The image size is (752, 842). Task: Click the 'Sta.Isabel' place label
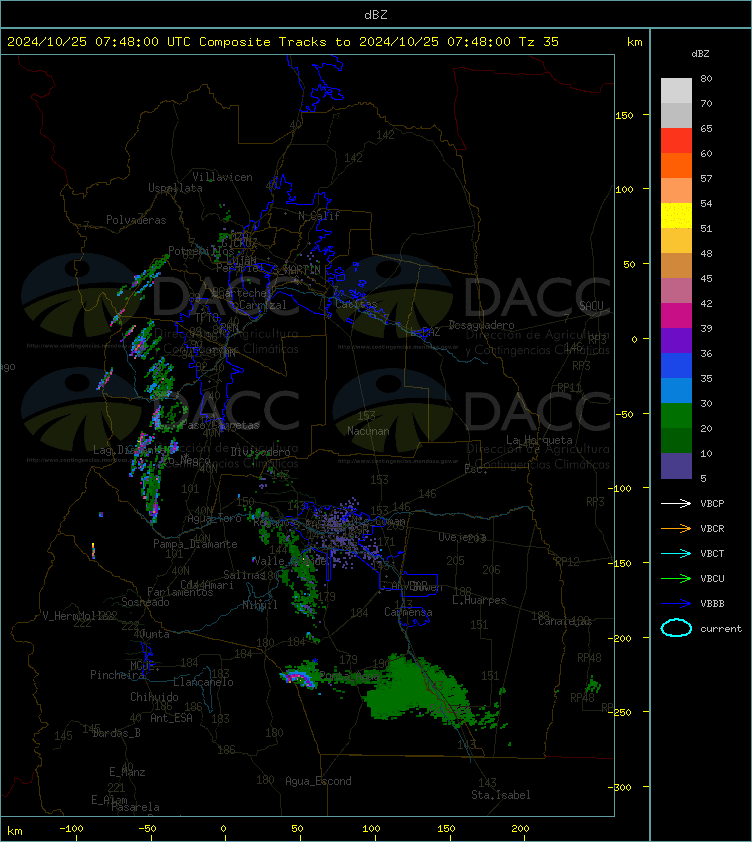pyautogui.click(x=501, y=795)
